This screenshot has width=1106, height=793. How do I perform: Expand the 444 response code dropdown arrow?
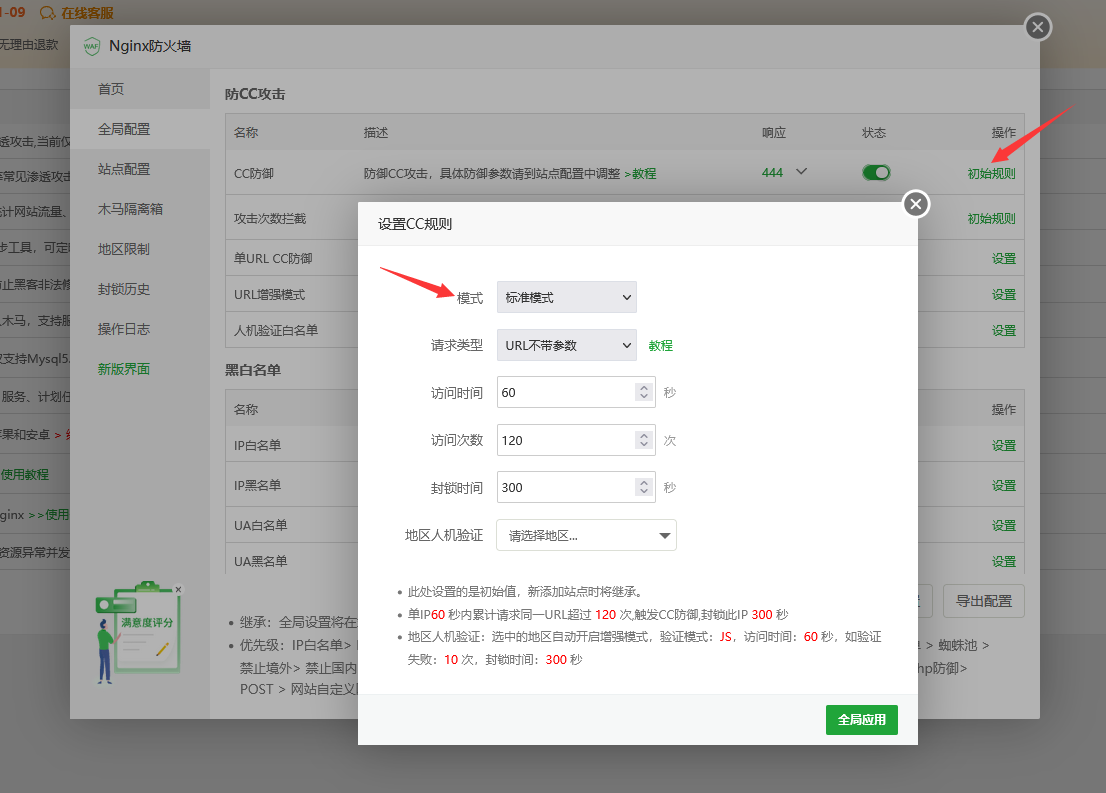(801, 171)
